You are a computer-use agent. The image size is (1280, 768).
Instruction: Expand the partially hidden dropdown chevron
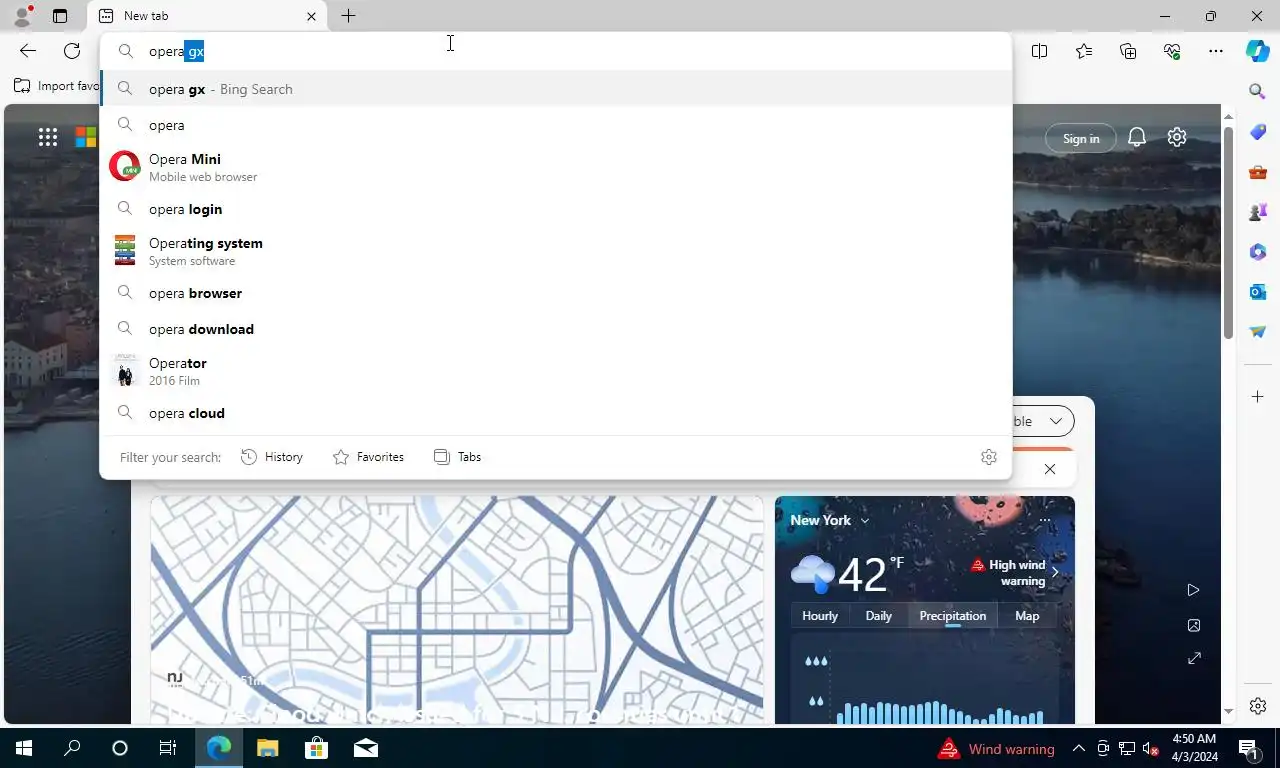tap(1056, 421)
